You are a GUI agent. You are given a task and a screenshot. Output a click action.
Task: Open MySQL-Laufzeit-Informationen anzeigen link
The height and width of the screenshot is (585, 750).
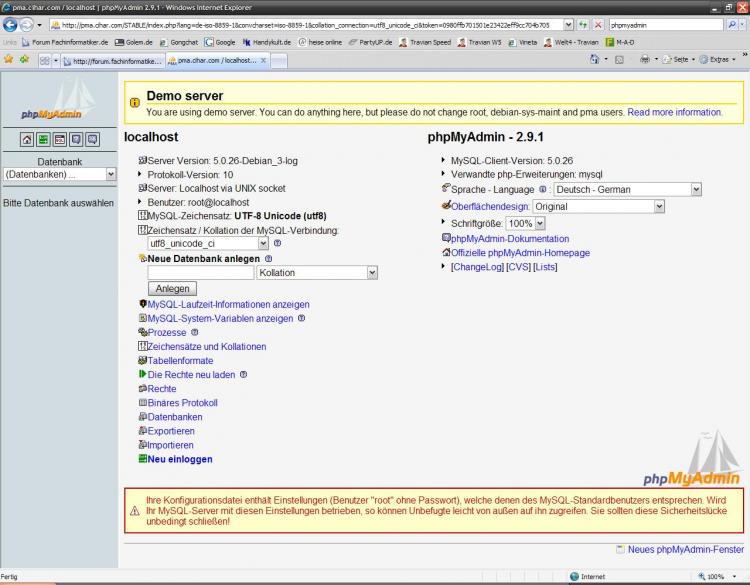coord(228,304)
